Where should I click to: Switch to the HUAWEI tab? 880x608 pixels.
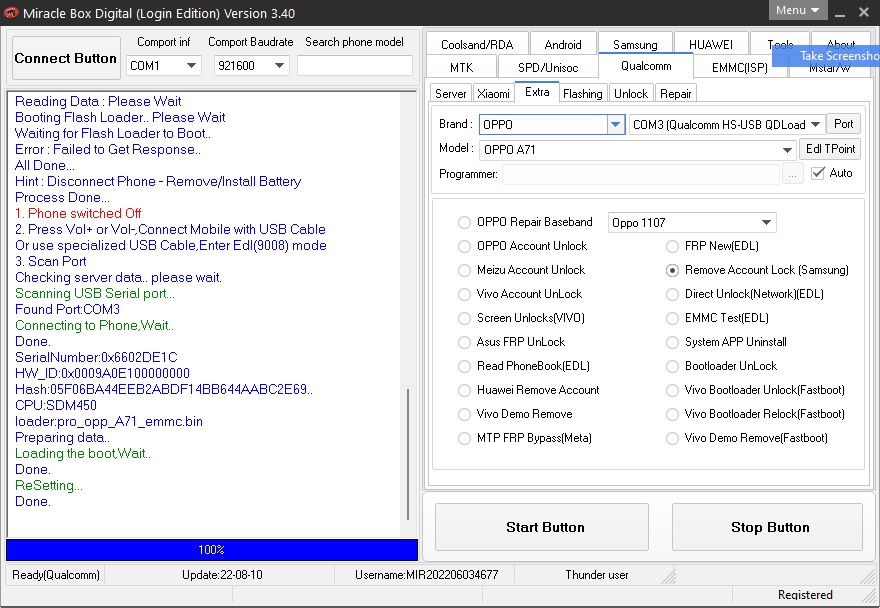[711, 44]
